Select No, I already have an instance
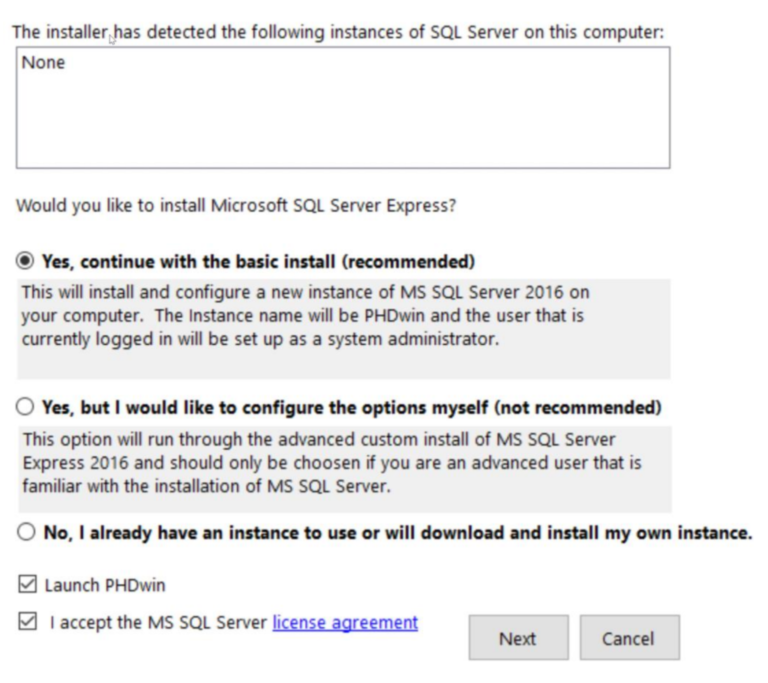Screen dimensions: 768x683 click(x=25, y=533)
